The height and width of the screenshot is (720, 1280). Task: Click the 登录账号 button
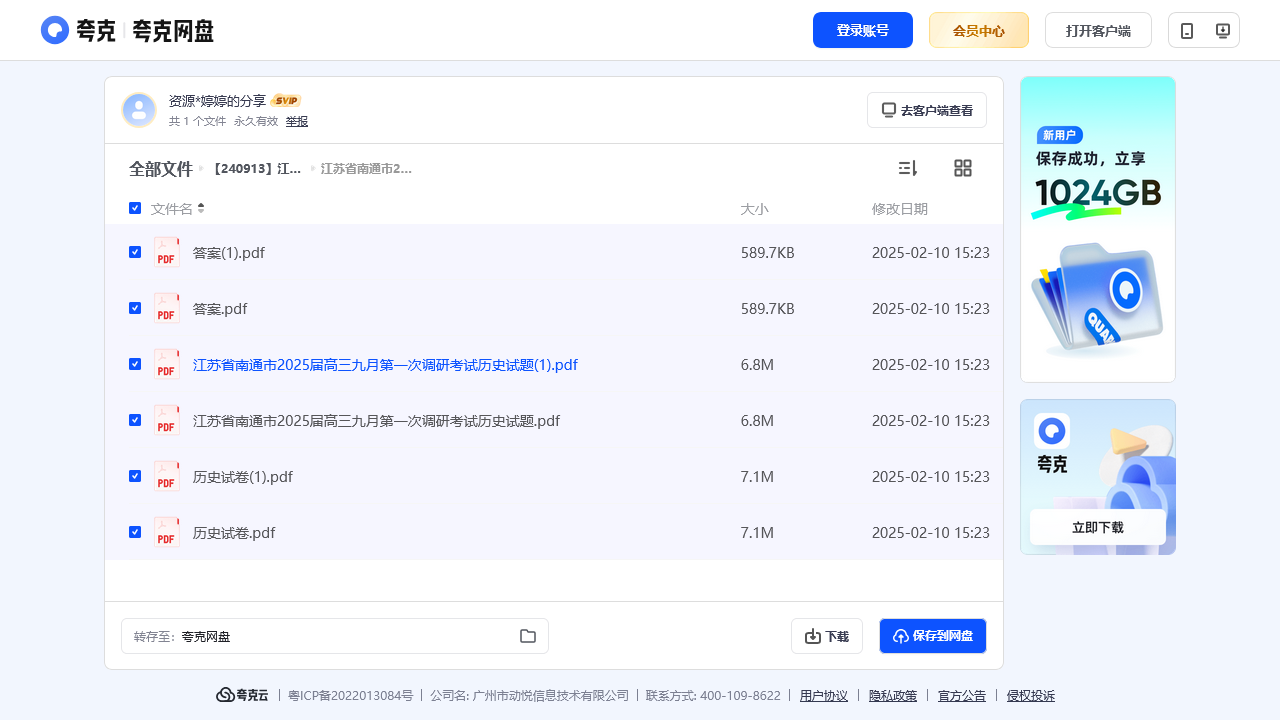pos(863,30)
